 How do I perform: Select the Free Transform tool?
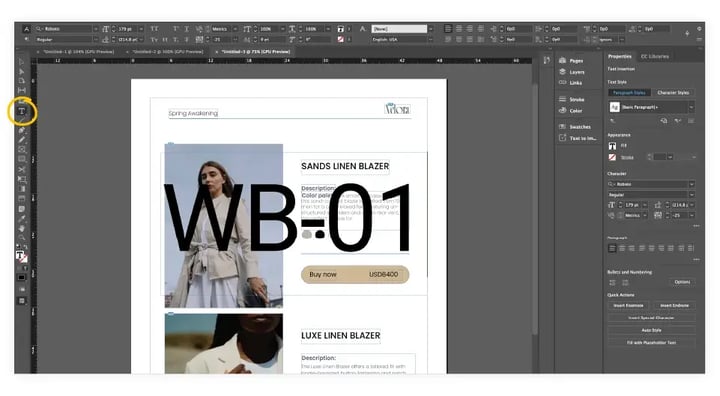coord(22,180)
